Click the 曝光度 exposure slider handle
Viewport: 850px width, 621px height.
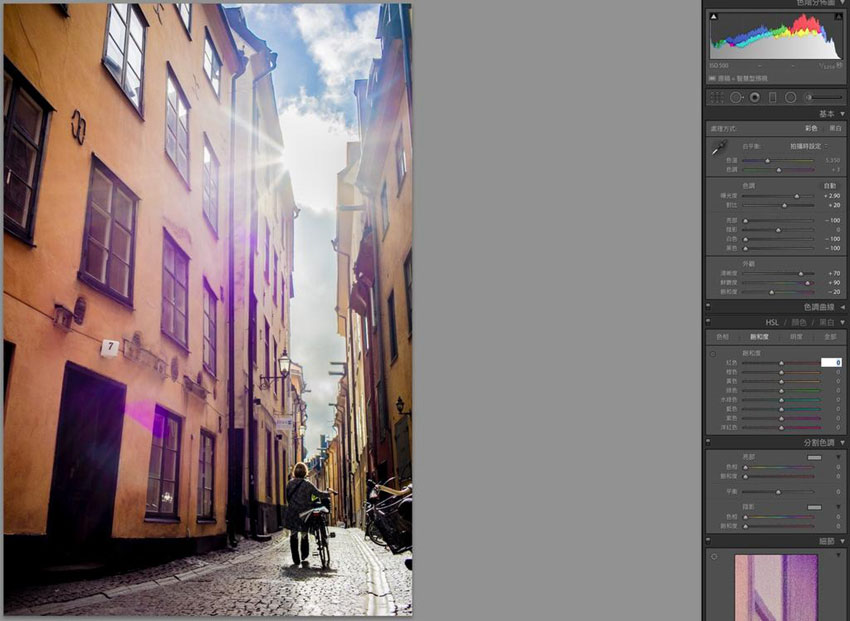click(797, 196)
